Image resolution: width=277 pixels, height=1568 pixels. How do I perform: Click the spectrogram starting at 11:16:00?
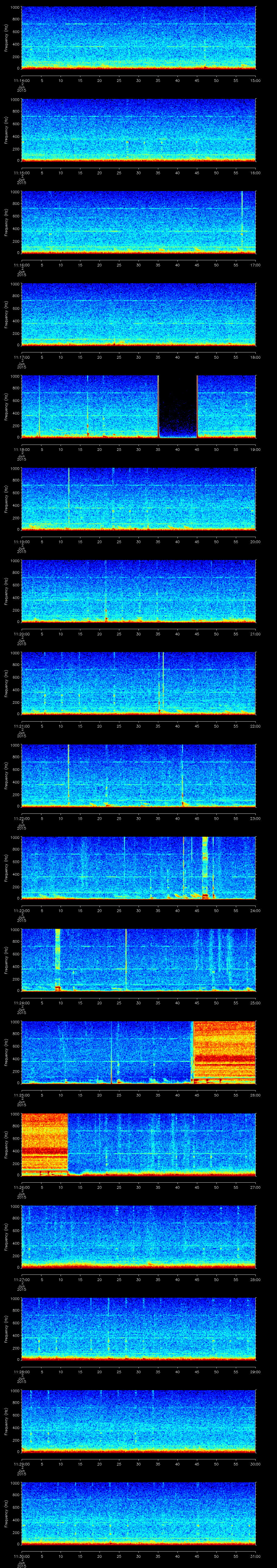click(138, 222)
